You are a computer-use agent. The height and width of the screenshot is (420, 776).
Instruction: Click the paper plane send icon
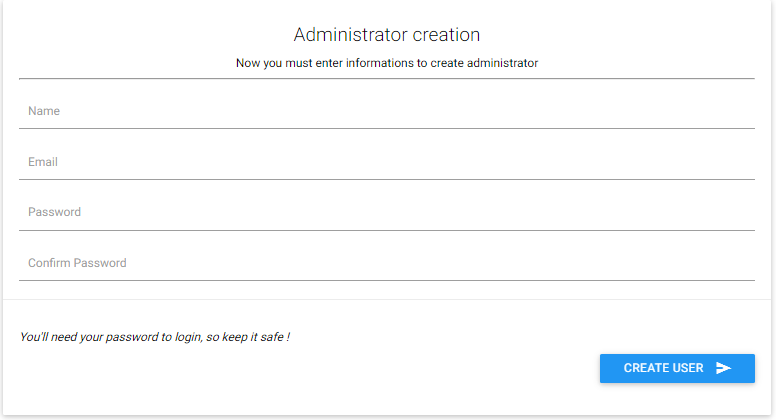(724, 368)
